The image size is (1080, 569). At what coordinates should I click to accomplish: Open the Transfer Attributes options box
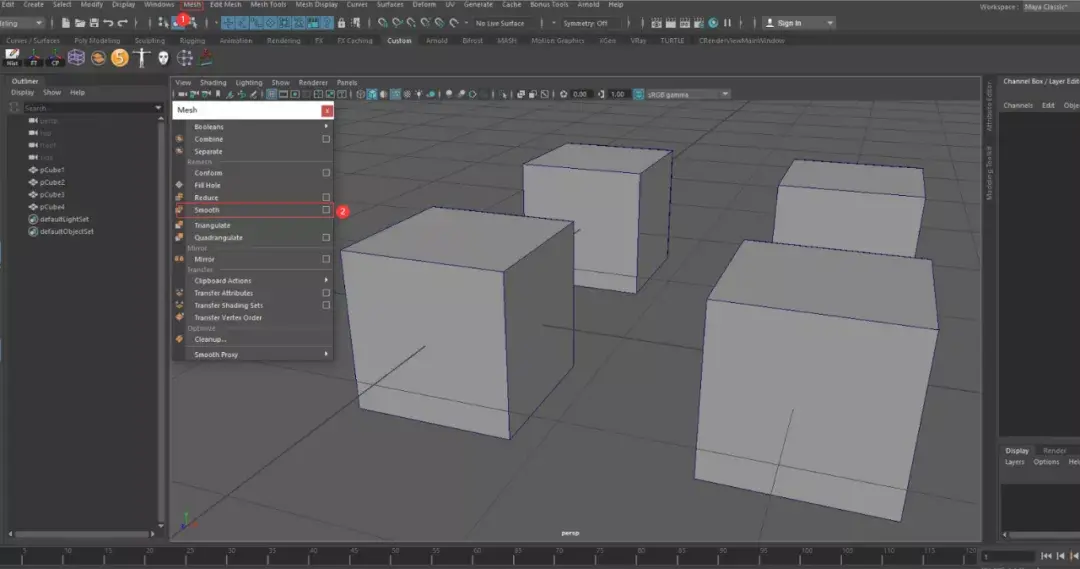326,293
